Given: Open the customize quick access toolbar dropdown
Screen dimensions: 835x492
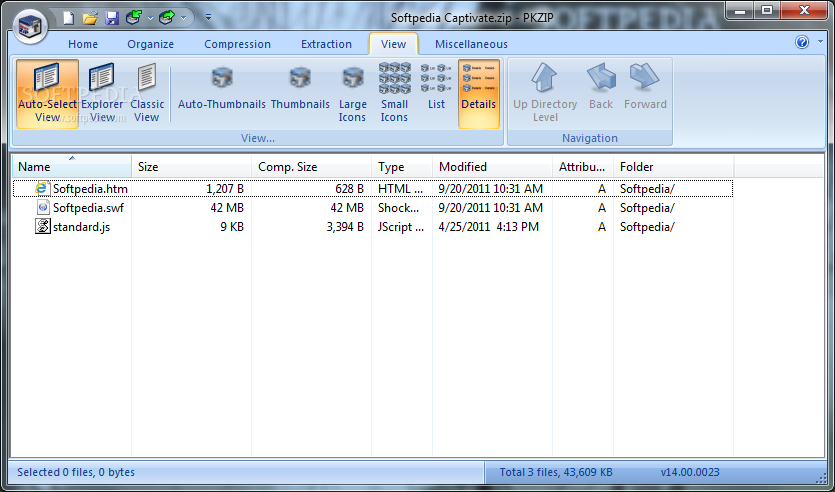Looking at the screenshot, I should coord(208,18).
